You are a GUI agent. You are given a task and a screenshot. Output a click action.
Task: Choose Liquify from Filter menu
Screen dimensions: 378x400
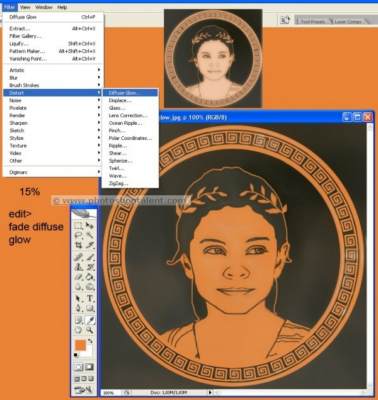click(53, 44)
